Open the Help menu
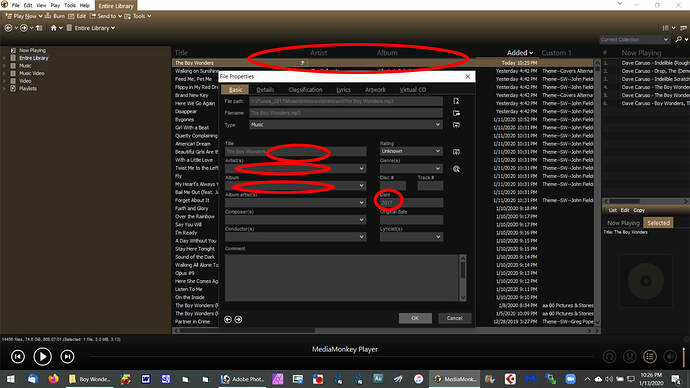This screenshot has height=388, width=690. click(84, 5)
